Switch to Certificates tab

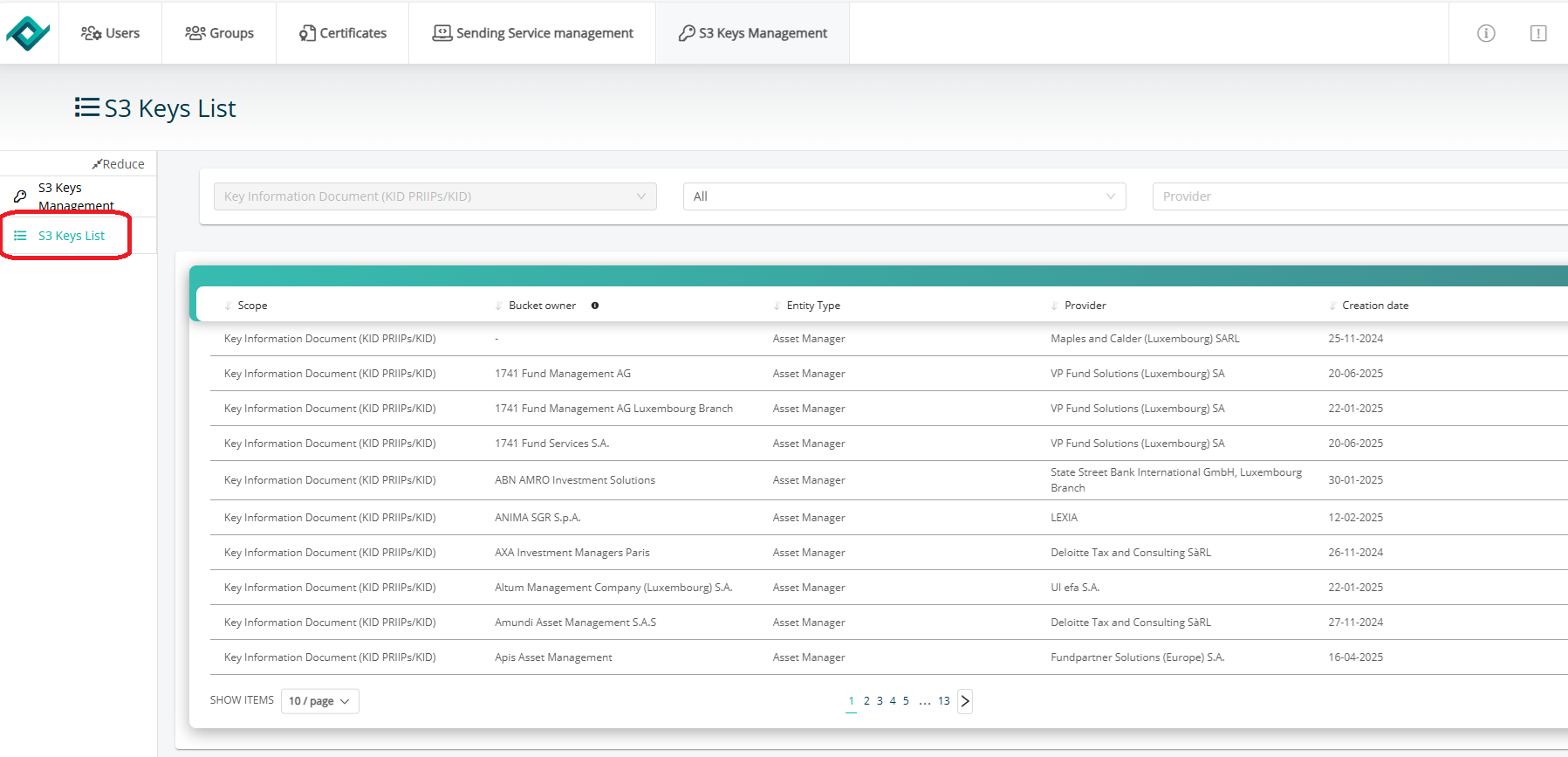pyautogui.click(x=343, y=33)
